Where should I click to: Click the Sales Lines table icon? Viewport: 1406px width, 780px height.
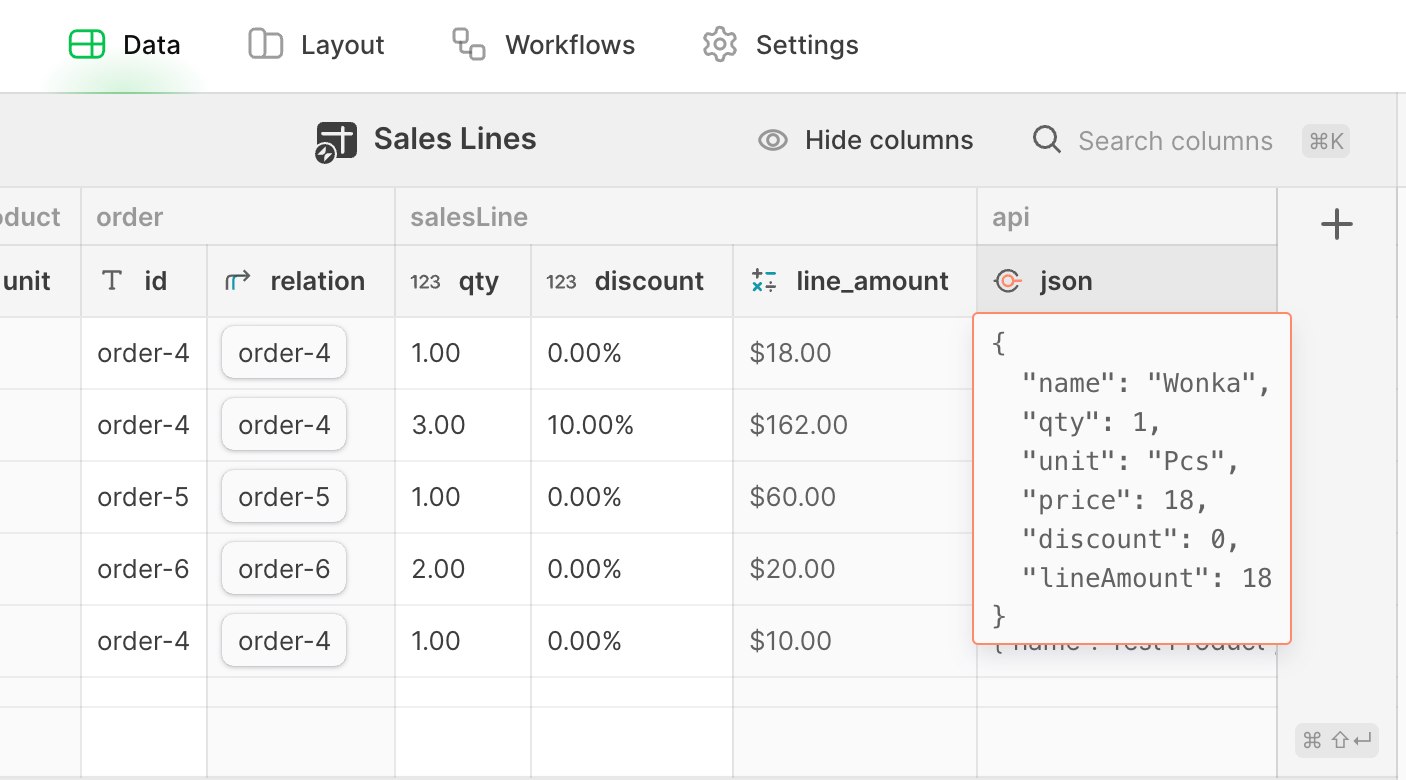(x=336, y=142)
